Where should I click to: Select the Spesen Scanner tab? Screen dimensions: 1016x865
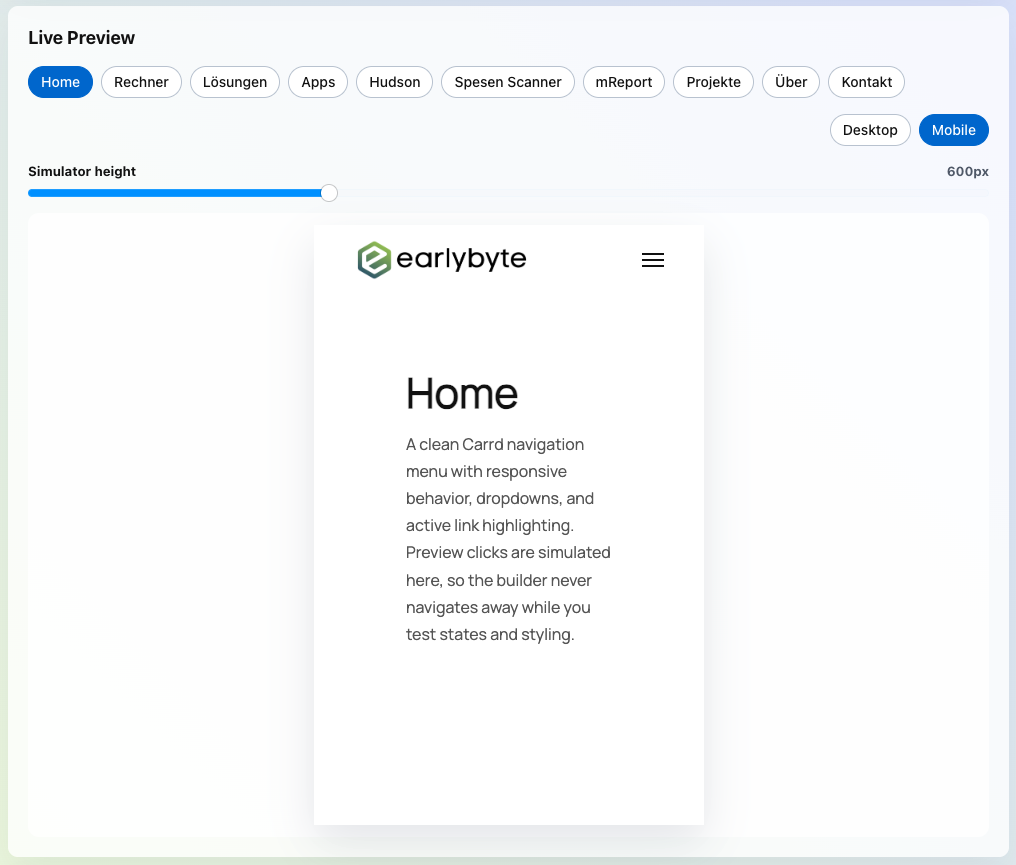coord(508,82)
